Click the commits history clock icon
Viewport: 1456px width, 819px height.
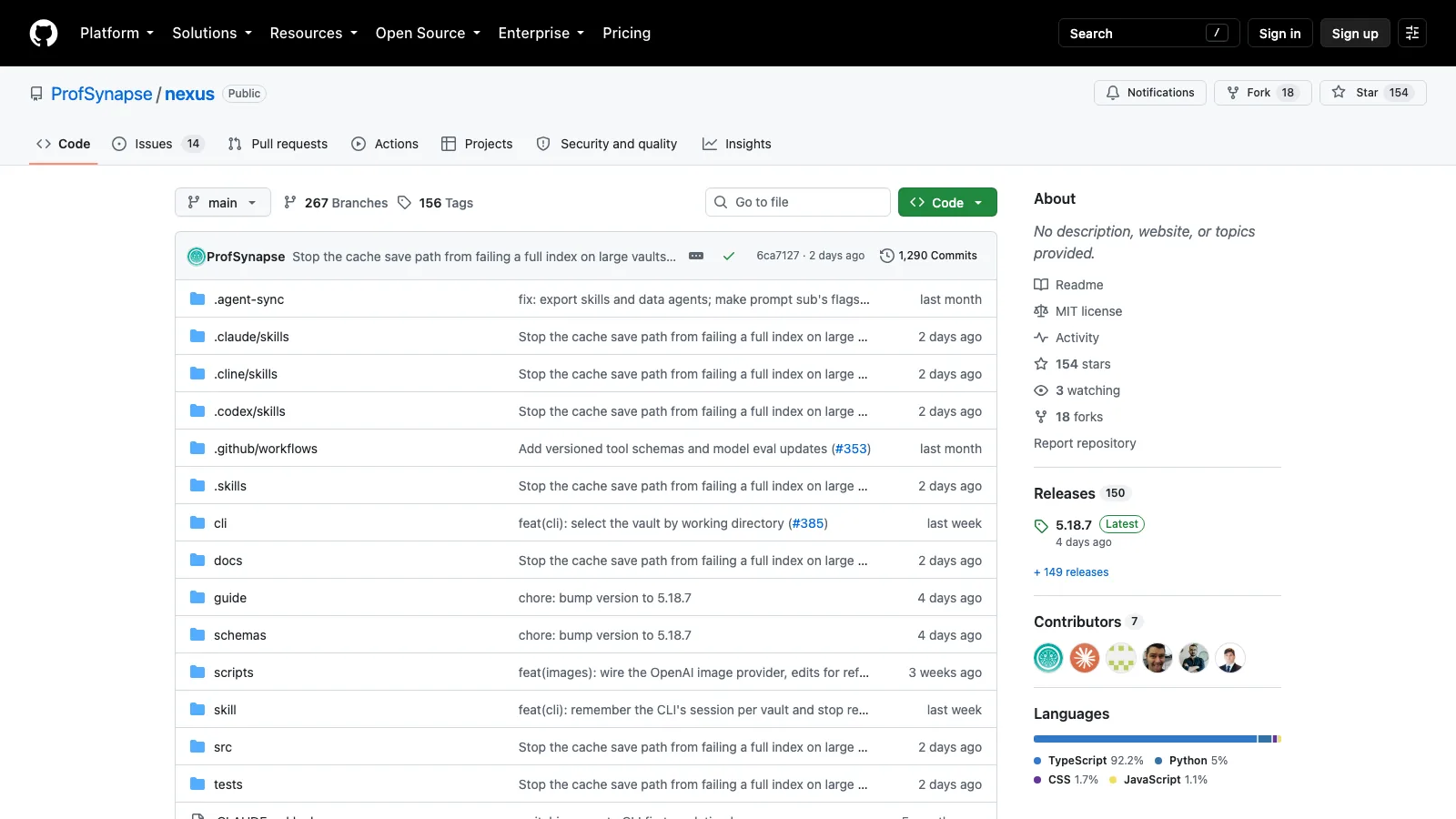click(x=887, y=256)
